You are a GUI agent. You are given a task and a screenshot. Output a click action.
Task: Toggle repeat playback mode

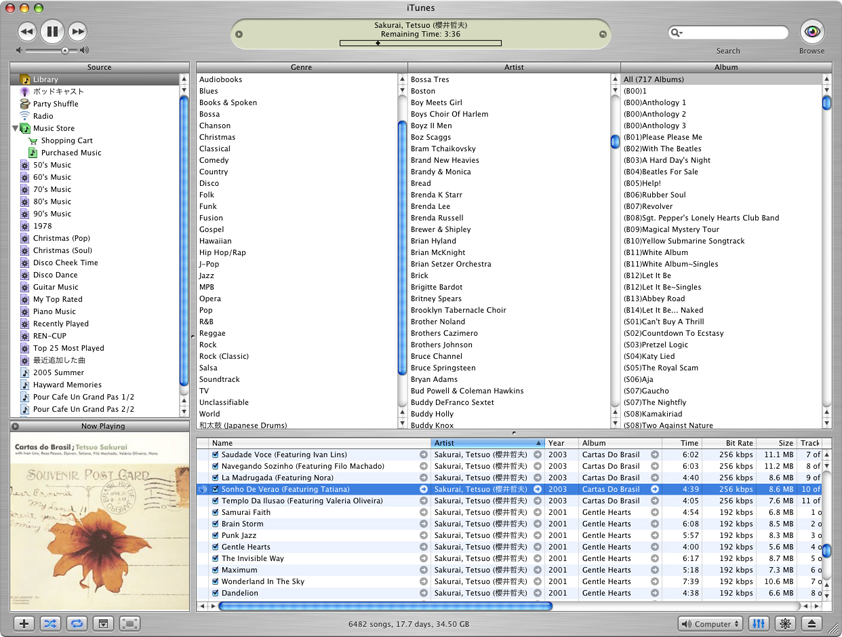pyautogui.click(x=77, y=624)
